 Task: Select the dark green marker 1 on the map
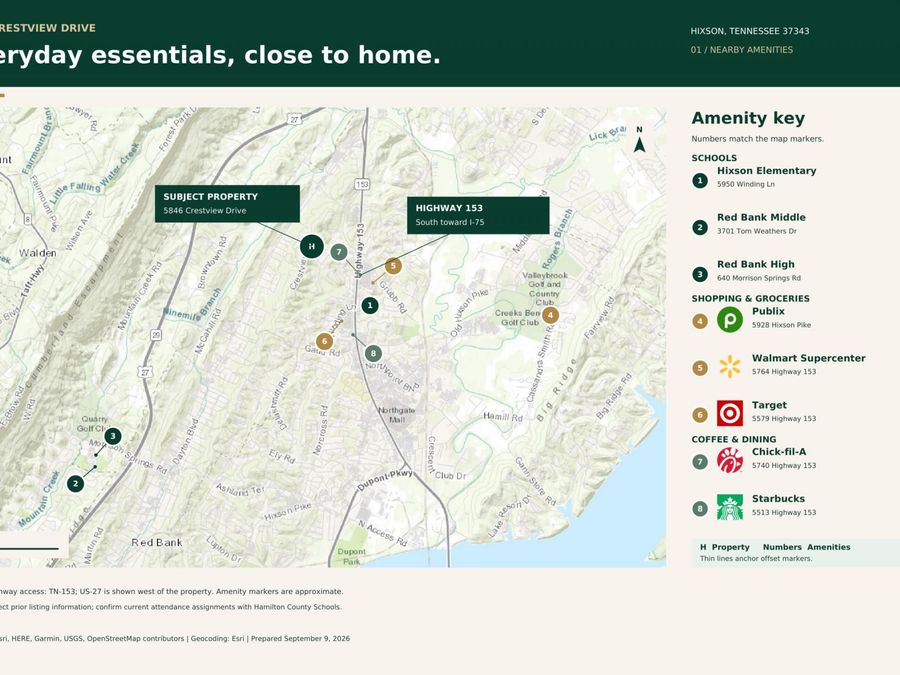pyautogui.click(x=370, y=305)
